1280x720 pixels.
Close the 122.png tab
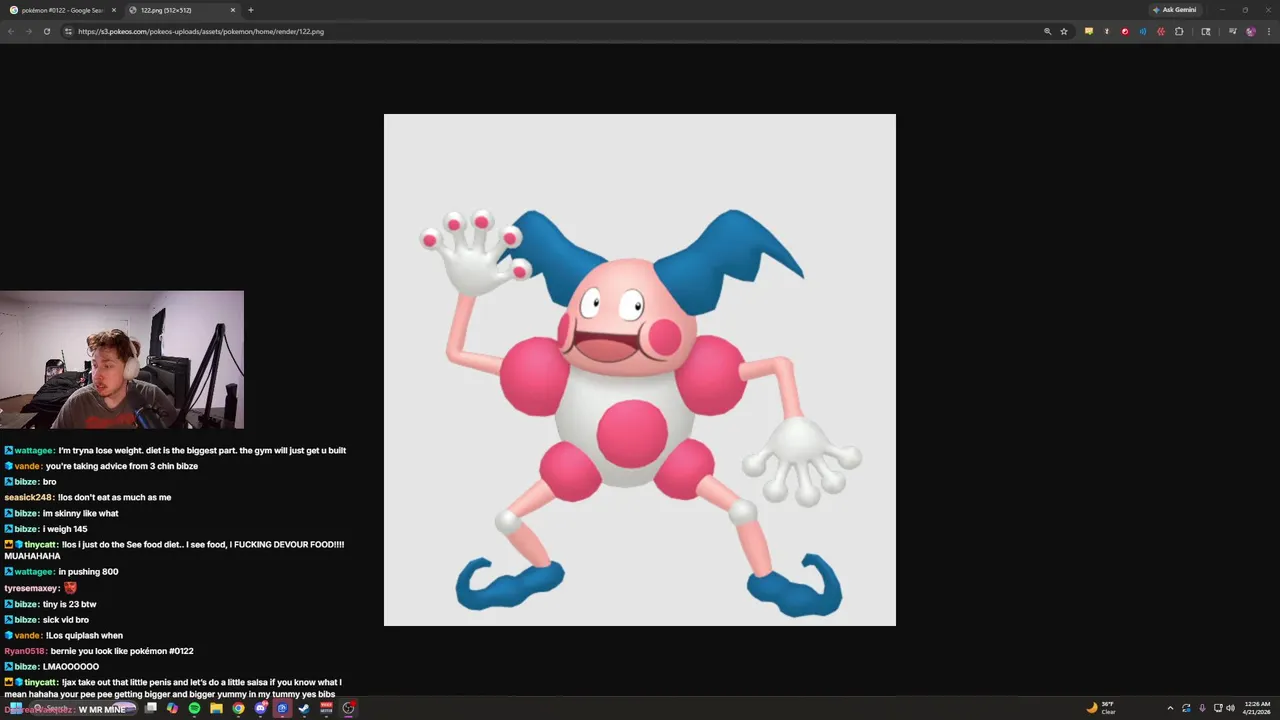[233, 10]
